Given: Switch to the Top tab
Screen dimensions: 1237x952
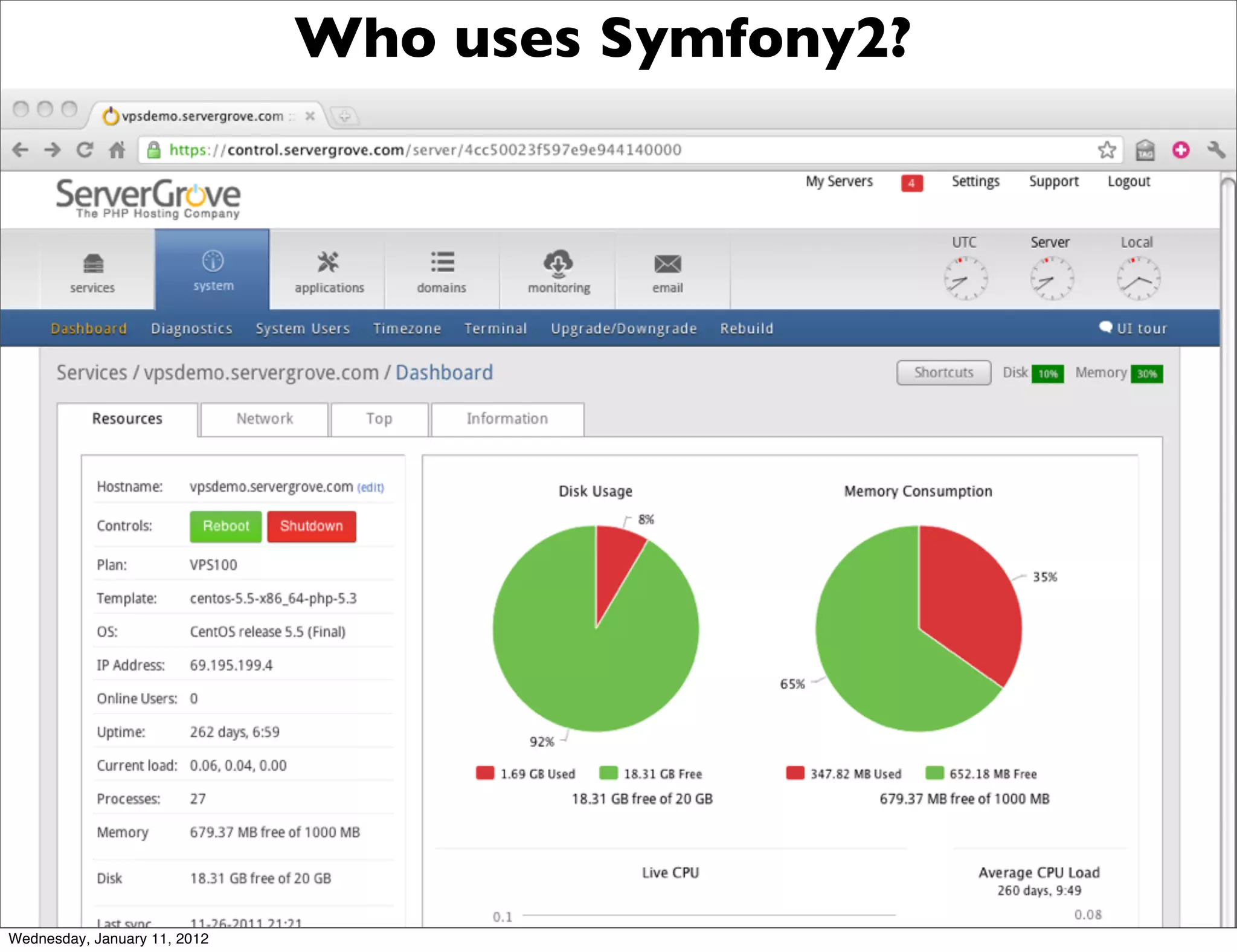Looking at the screenshot, I should click(379, 419).
